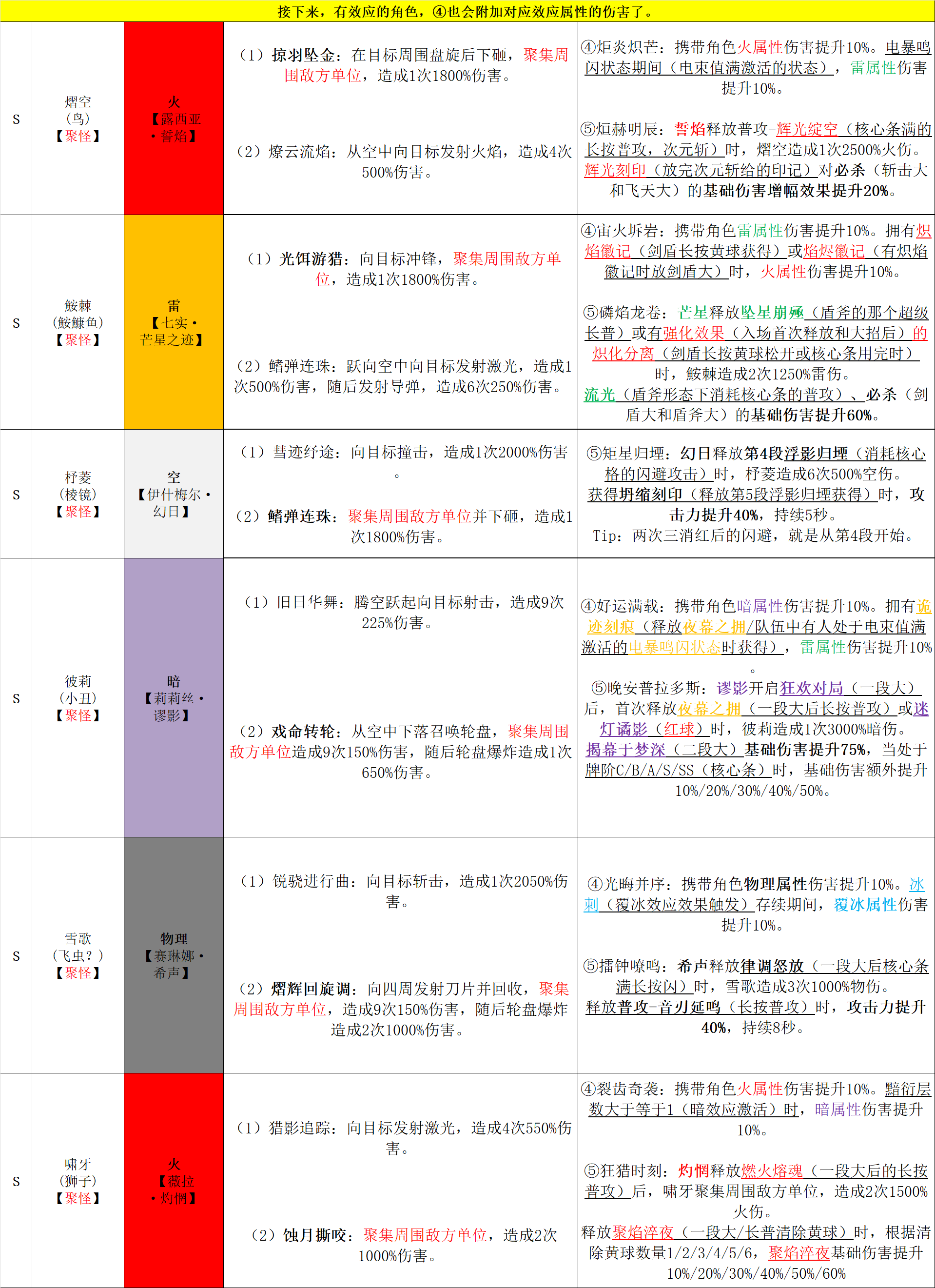Viewport: 935px width, 1288px height.
Task: Click the 雪歌（飞虫?）name cell
Action: click(78, 955)
